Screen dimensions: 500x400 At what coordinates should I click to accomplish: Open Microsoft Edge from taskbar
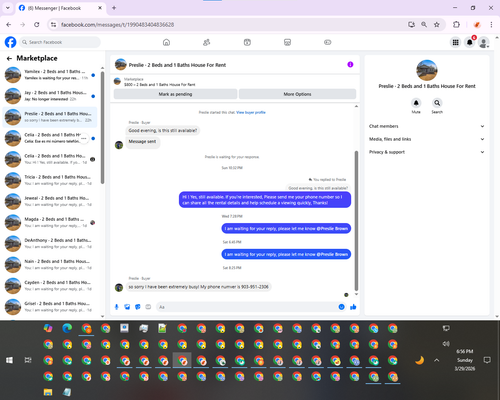pos(67,328)
